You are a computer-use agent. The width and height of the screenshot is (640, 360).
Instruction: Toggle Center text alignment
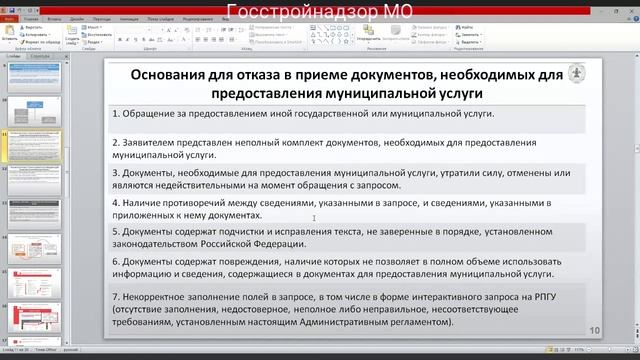tap(206, 40)
